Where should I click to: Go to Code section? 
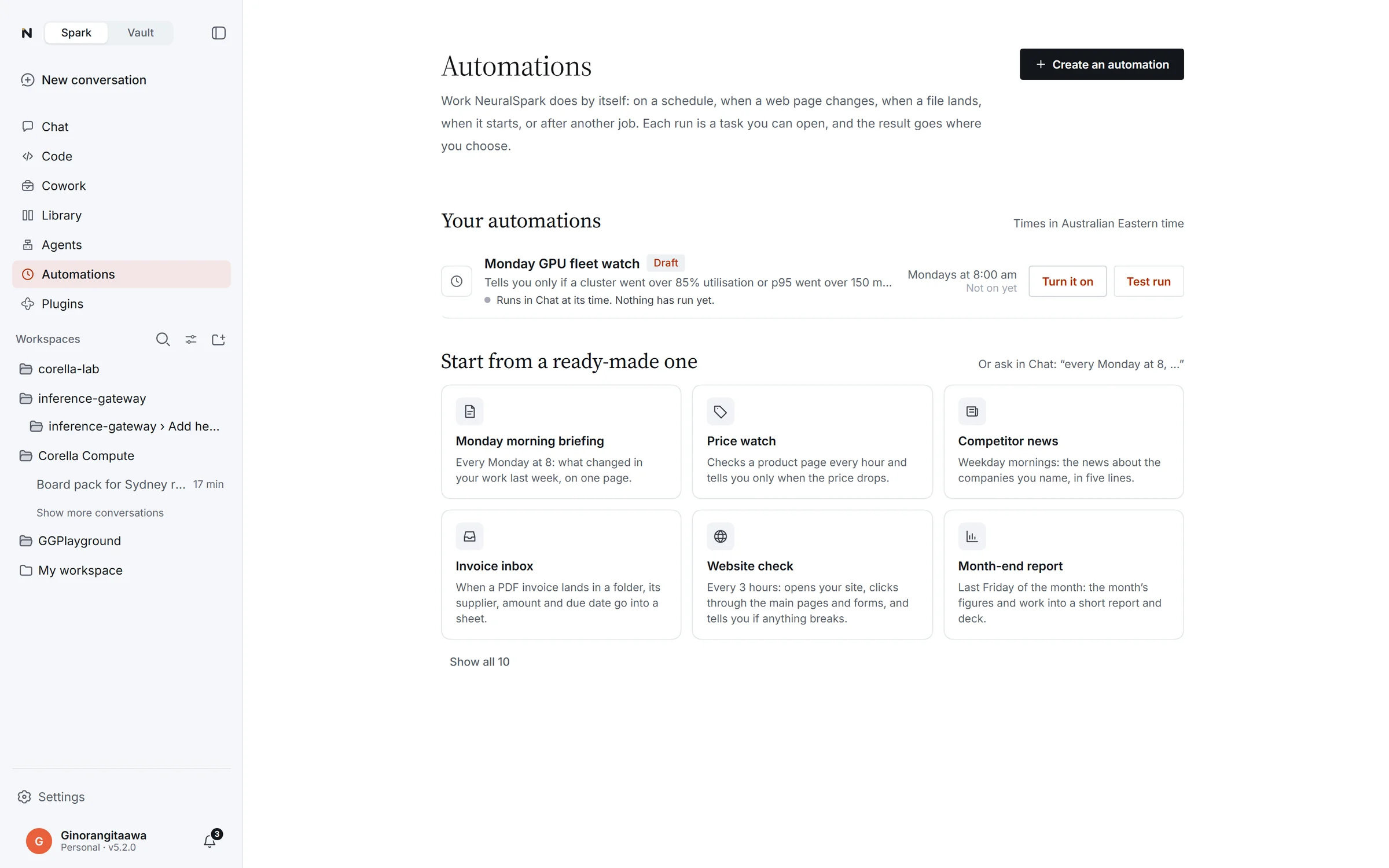coord(122,156)
